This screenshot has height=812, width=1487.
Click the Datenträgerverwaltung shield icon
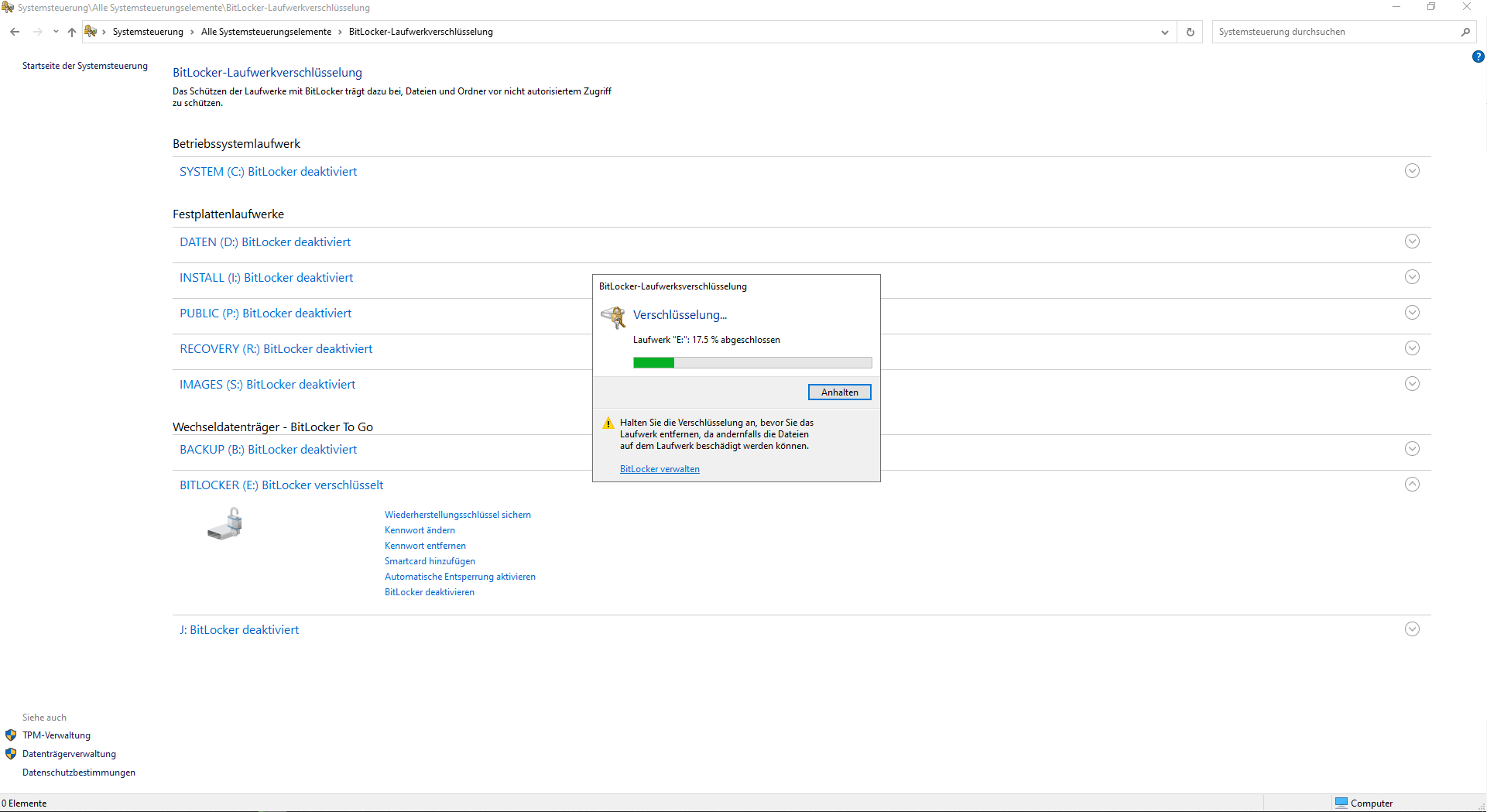tap(11, 754)
